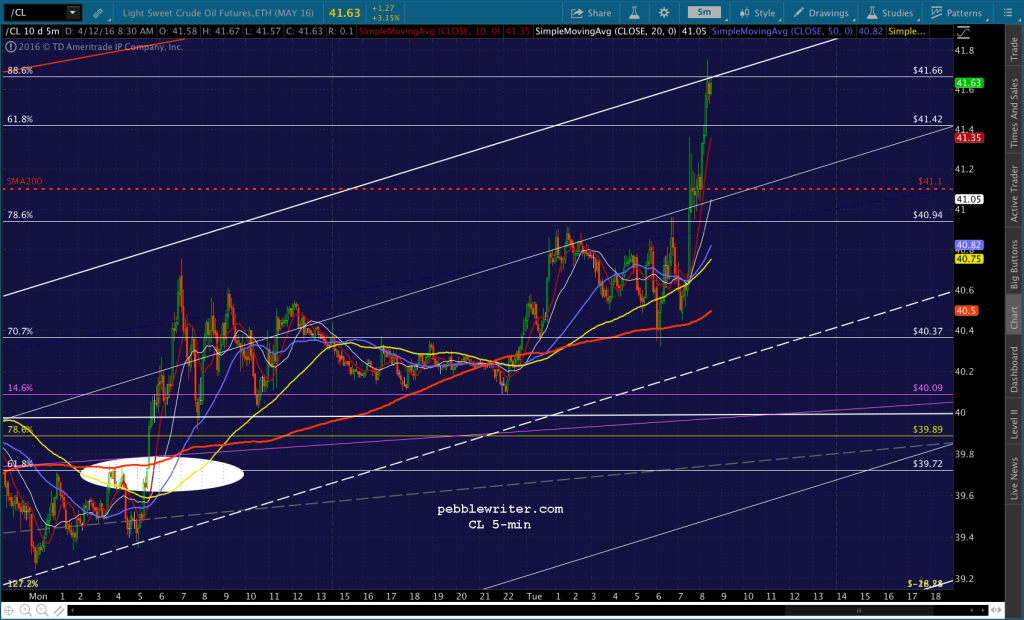
Task: Select the $39.89 level label
Action: tap(927, 429)
